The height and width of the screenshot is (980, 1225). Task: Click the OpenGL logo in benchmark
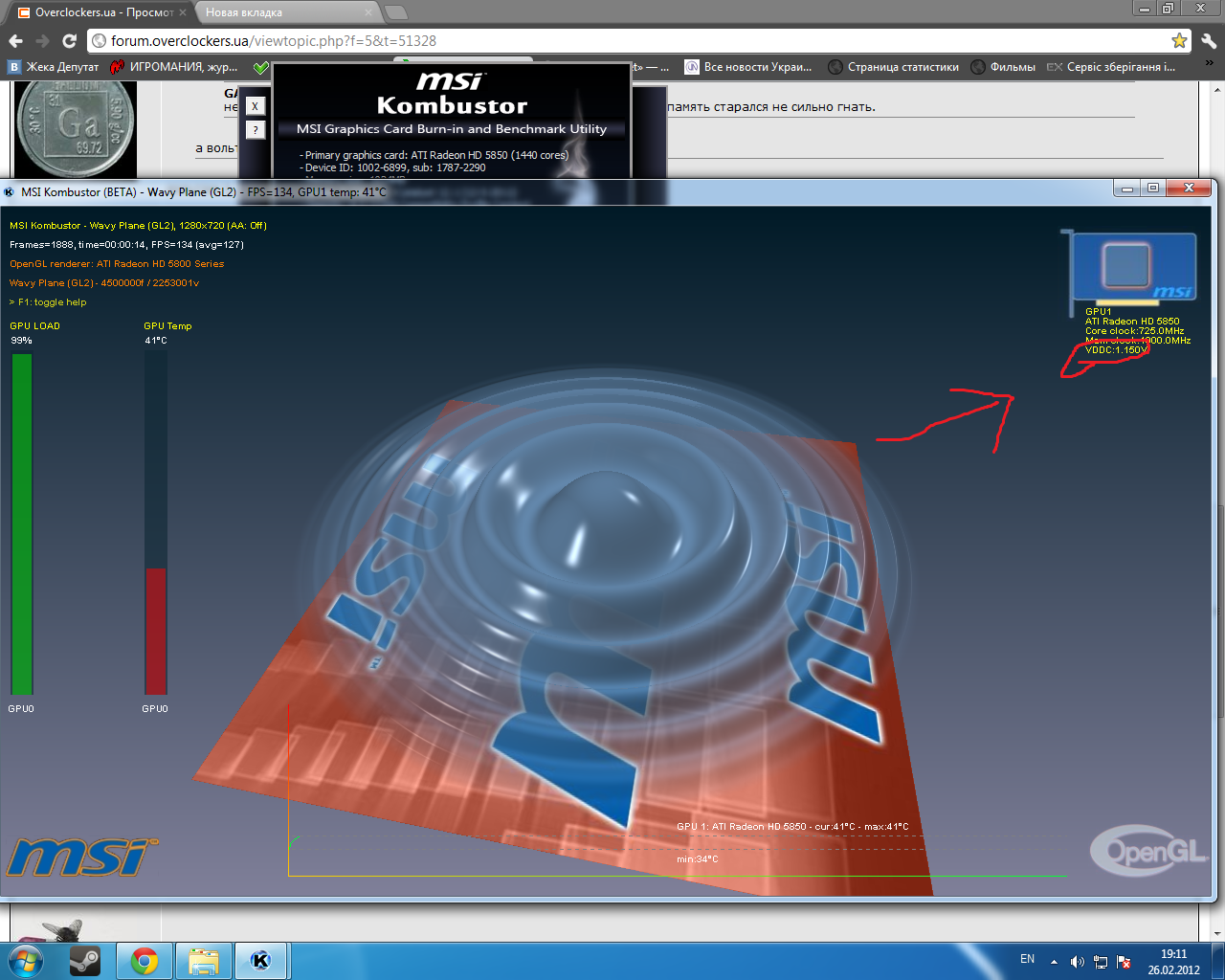click(x=1147, y=850)
